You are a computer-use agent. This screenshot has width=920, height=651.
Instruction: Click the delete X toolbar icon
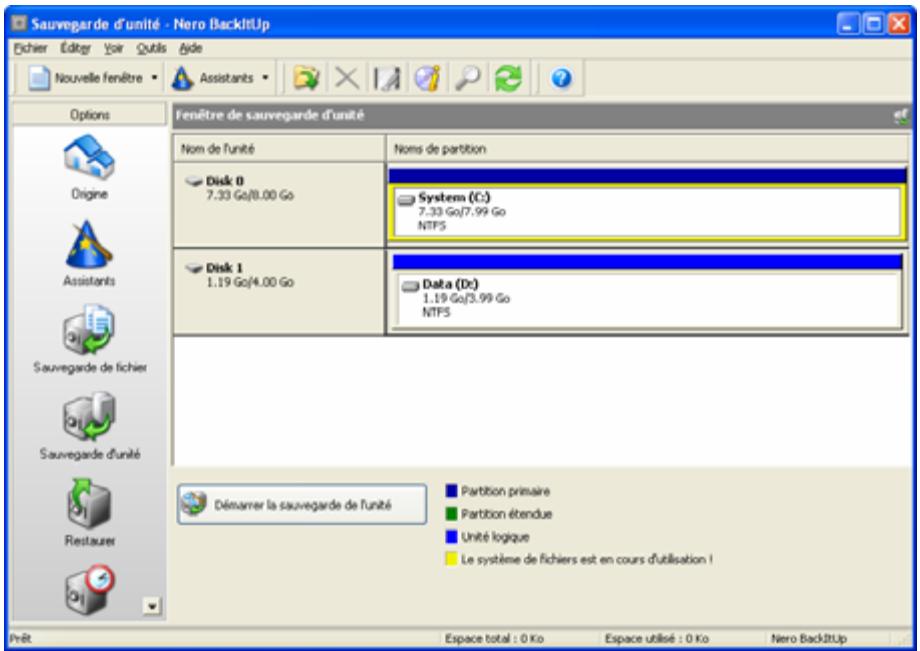347,78
